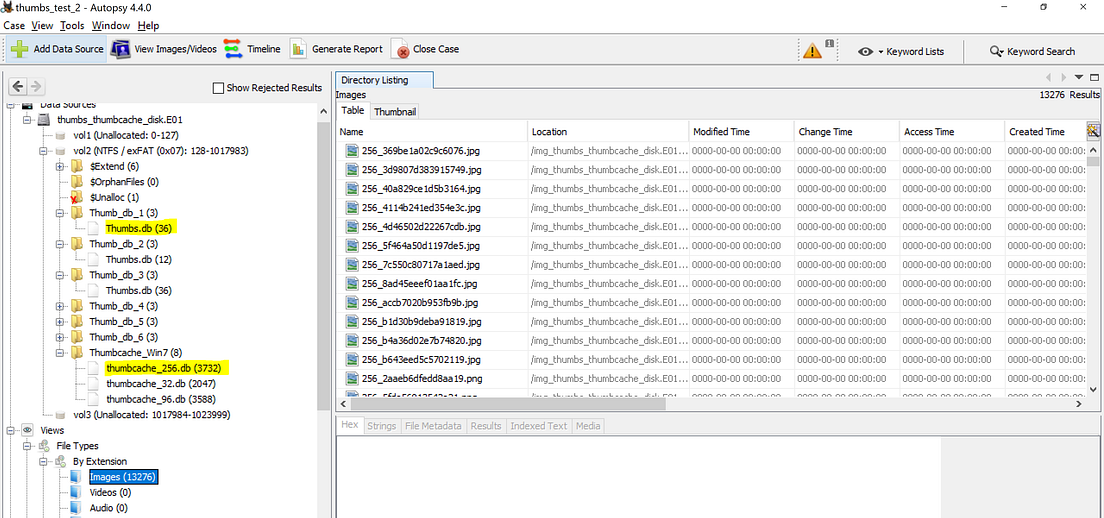Screen dimensions: 1104x518
Task: Click the image icon of 256_b1d30b9deba91819.jpg
Action: (x=351, y=322)
